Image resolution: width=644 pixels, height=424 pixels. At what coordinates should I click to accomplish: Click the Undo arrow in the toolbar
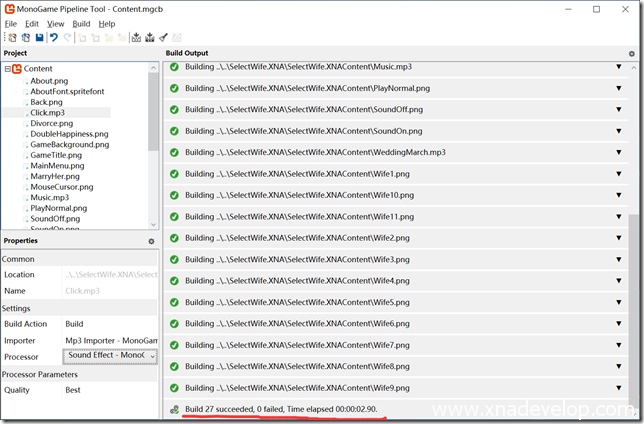point(54,37)
